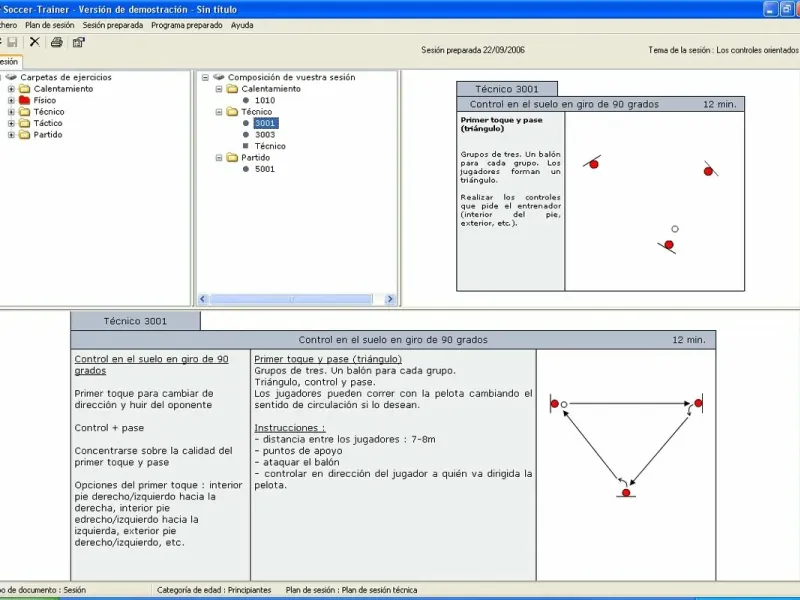Click 'Plan de sesión : Plan de sesión técnica' status
The height and width of the screenshot is (600, 800).
352,590
